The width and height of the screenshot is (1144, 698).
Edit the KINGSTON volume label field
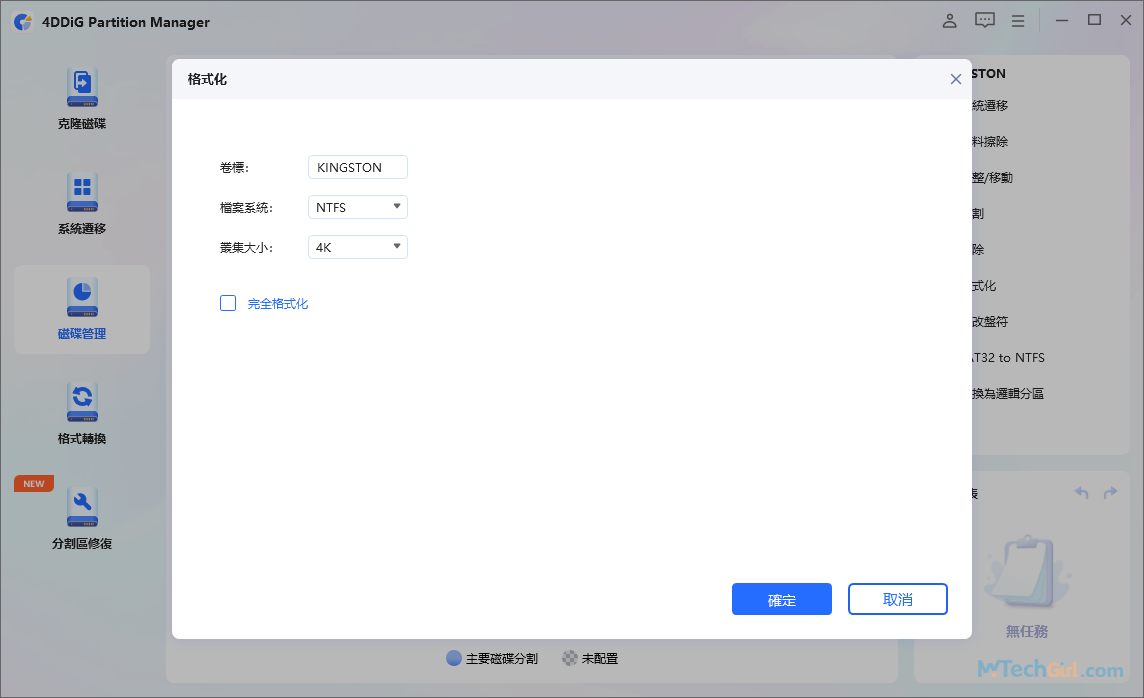click(357, 167)
